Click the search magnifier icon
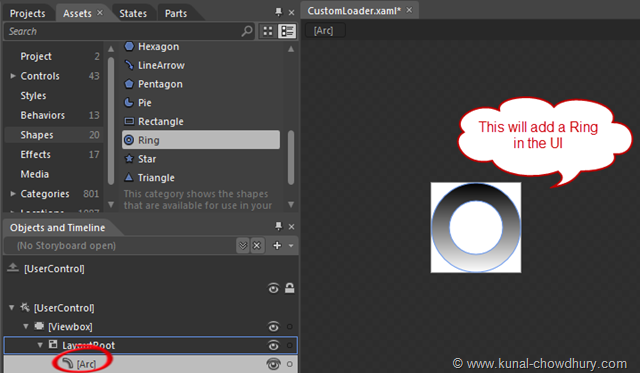The width and height of the screenshot is (640, 373). (x=247, y=31)
